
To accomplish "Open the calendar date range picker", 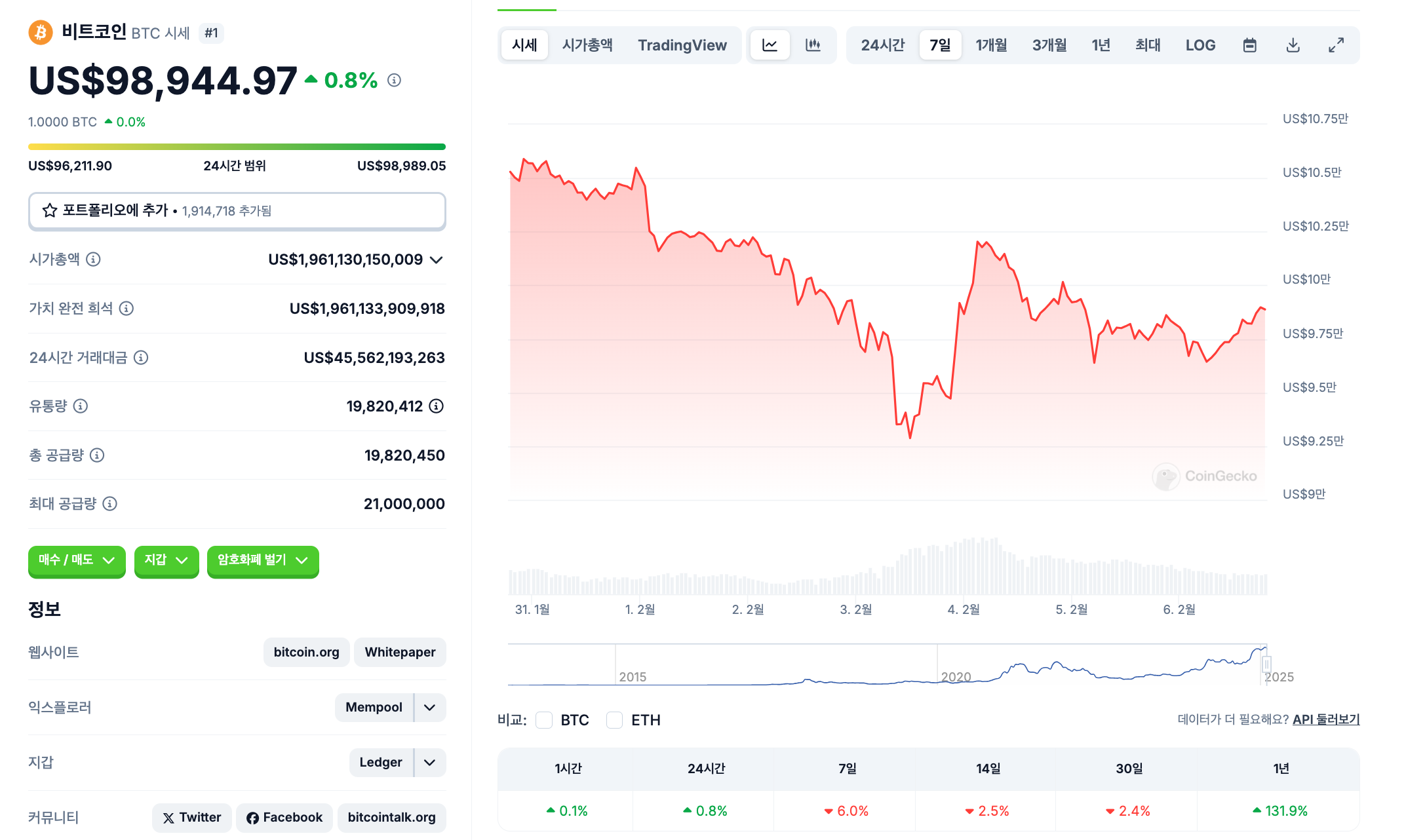I will (x=1250, y=45).
